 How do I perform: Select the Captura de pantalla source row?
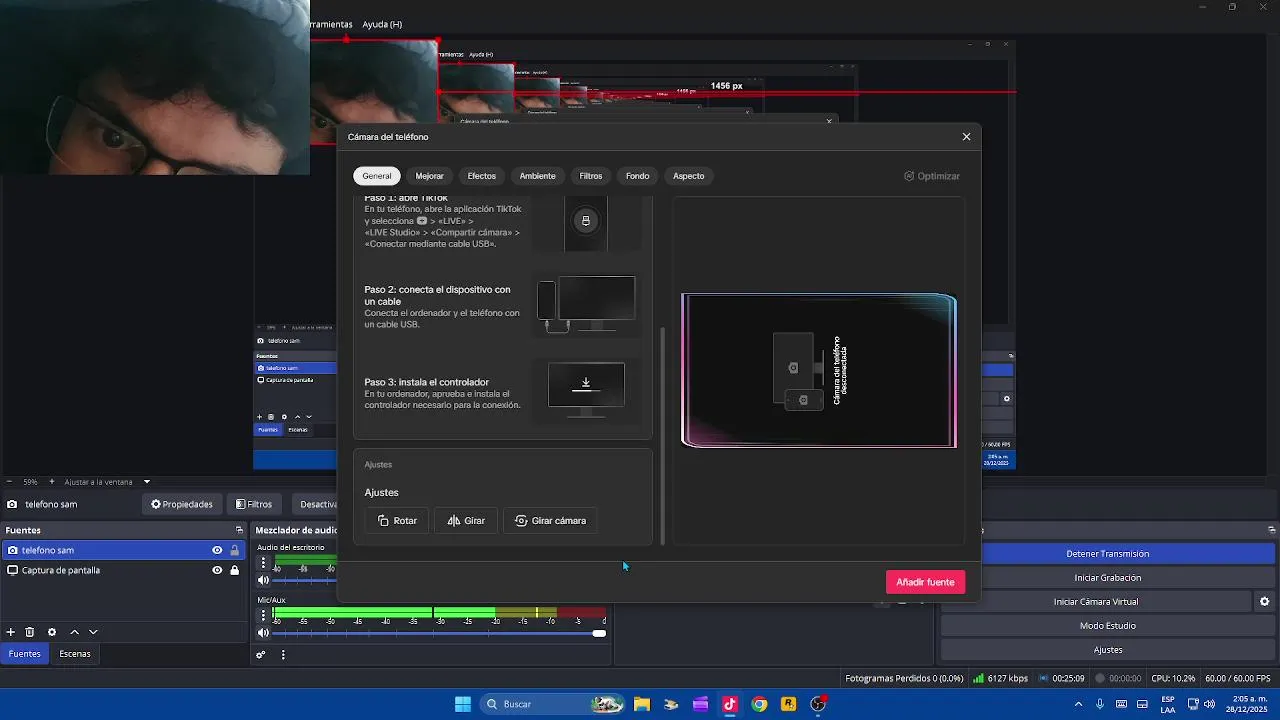click(122, 570)
